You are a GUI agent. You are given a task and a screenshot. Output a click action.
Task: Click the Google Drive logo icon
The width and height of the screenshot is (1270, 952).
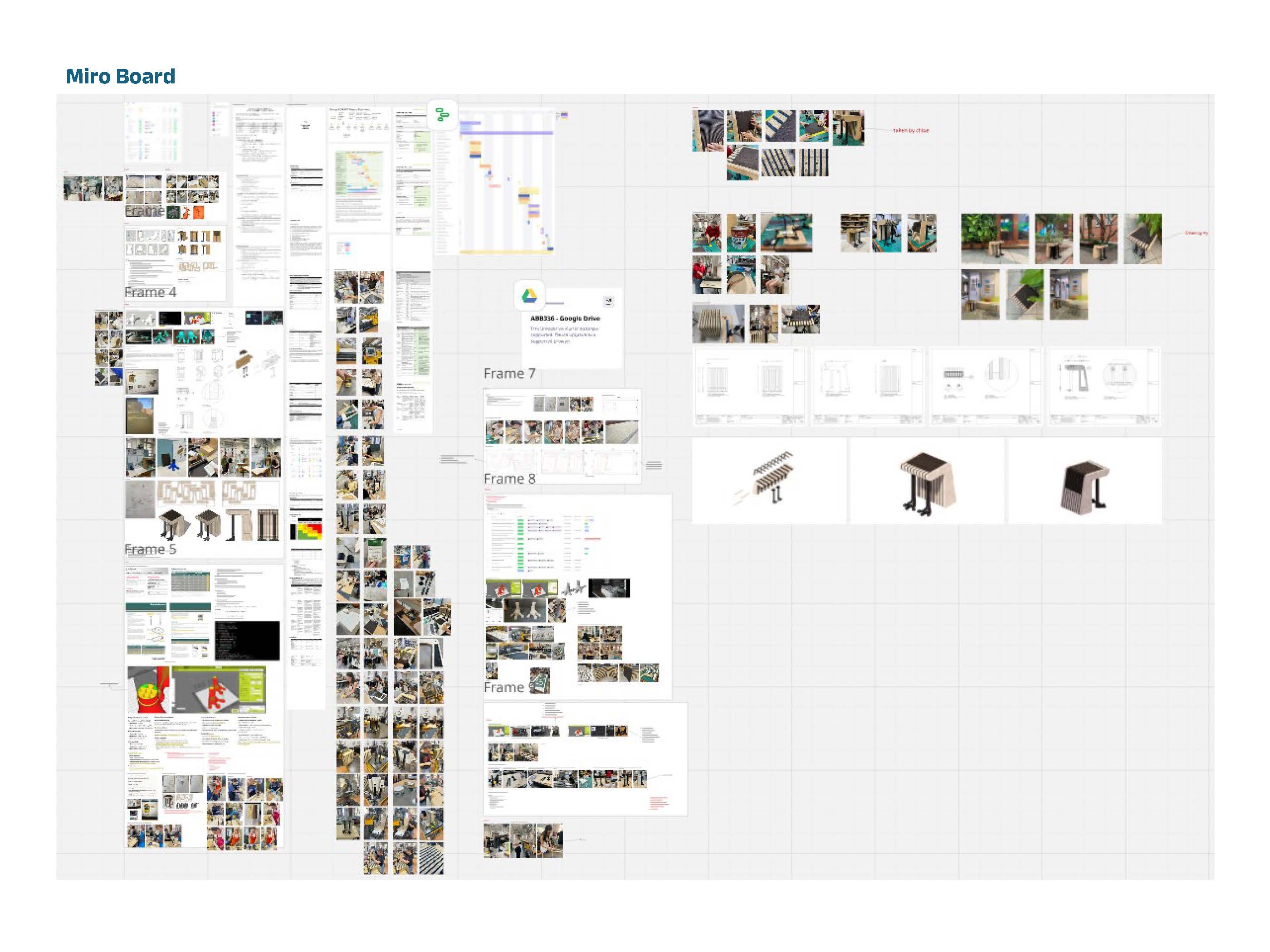coord(529,296)
